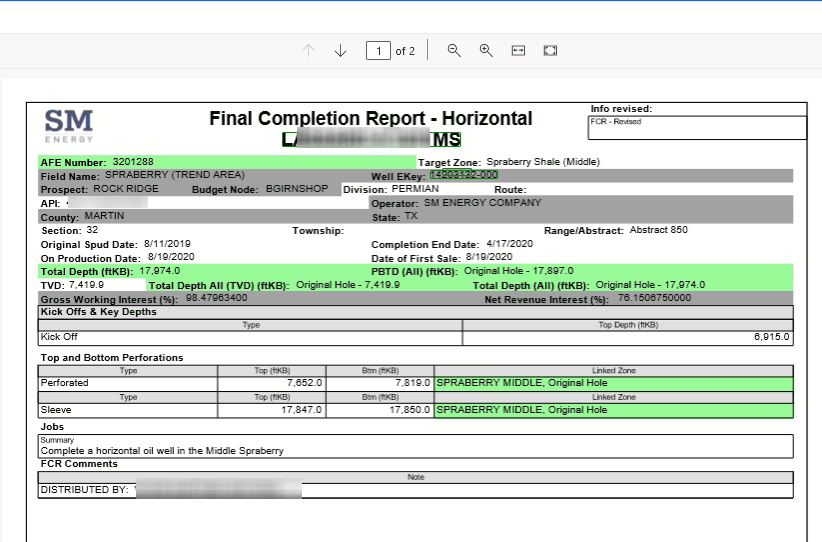Select the Final Completion Report - Horizontal title
The image size is (822, 542).
tap(371, 118)
